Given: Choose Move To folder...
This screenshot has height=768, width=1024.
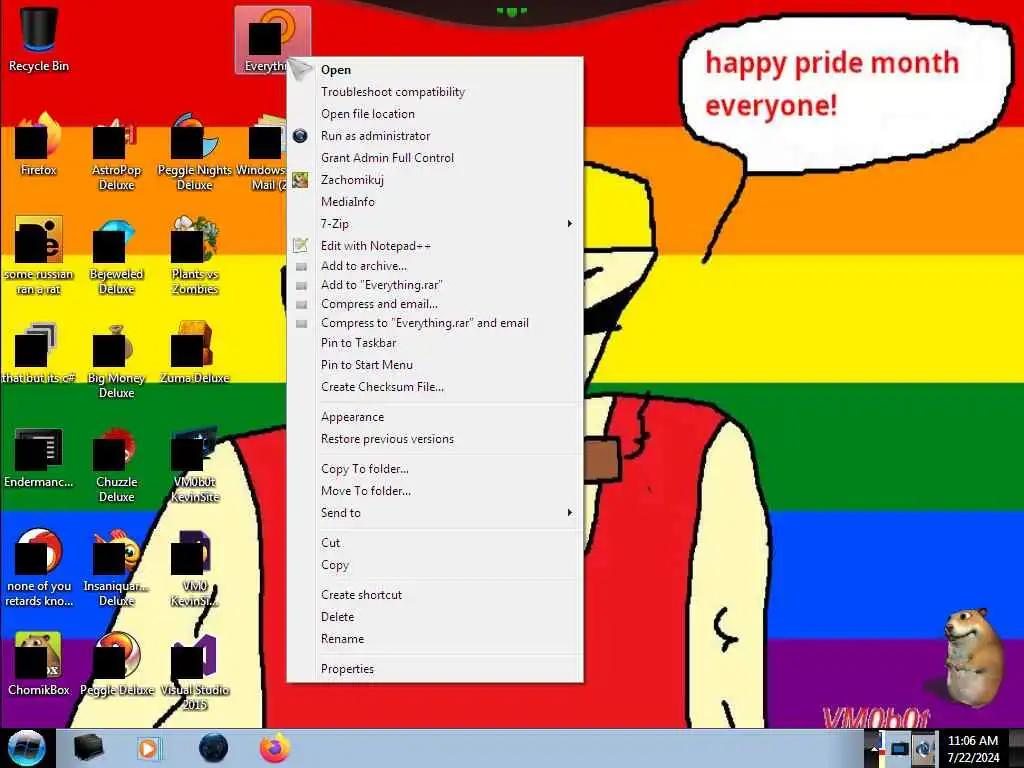Looking at the screenshot, I should [x=435, y=491].
